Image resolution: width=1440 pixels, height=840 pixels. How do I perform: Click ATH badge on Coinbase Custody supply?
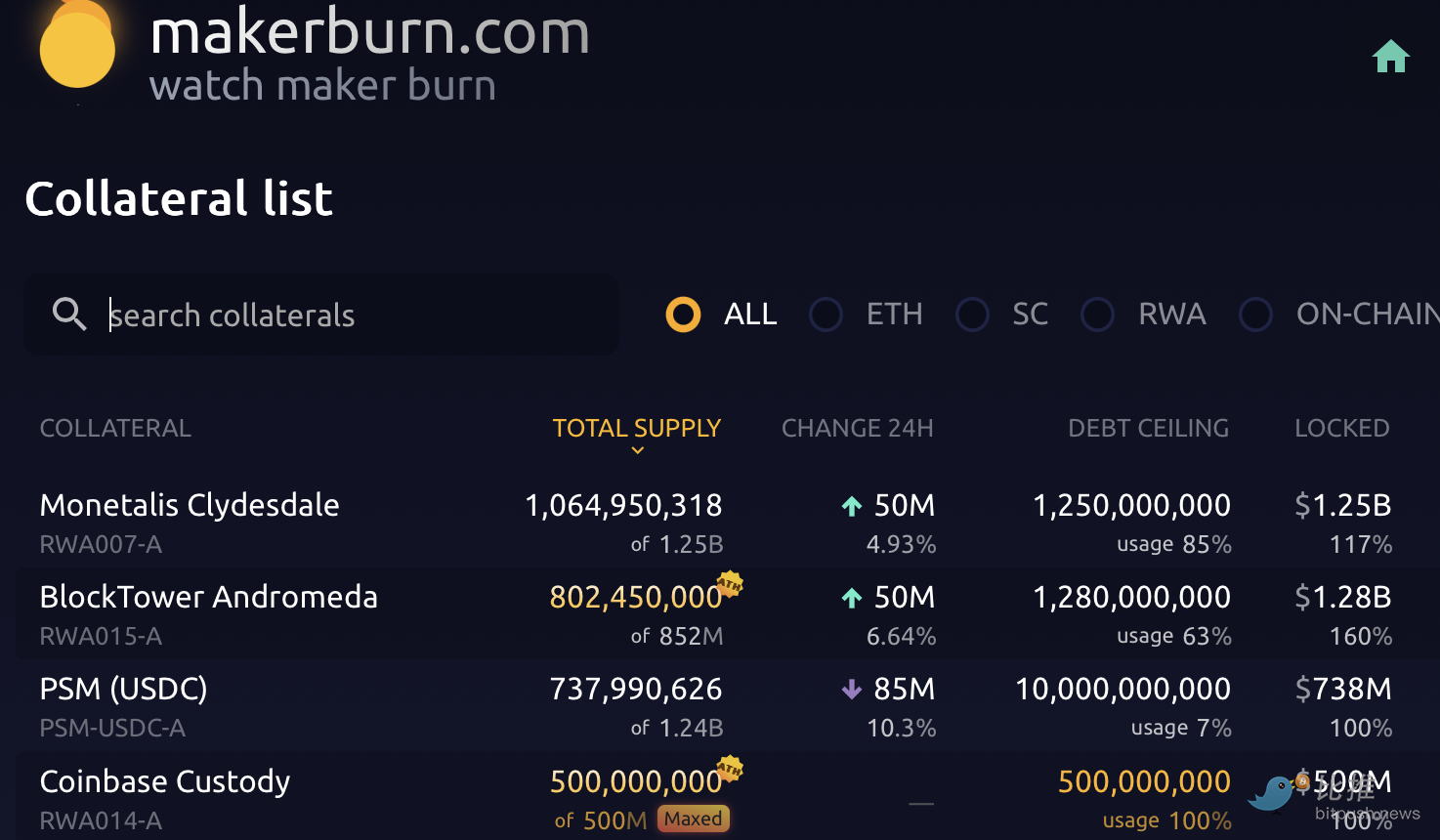730,769
